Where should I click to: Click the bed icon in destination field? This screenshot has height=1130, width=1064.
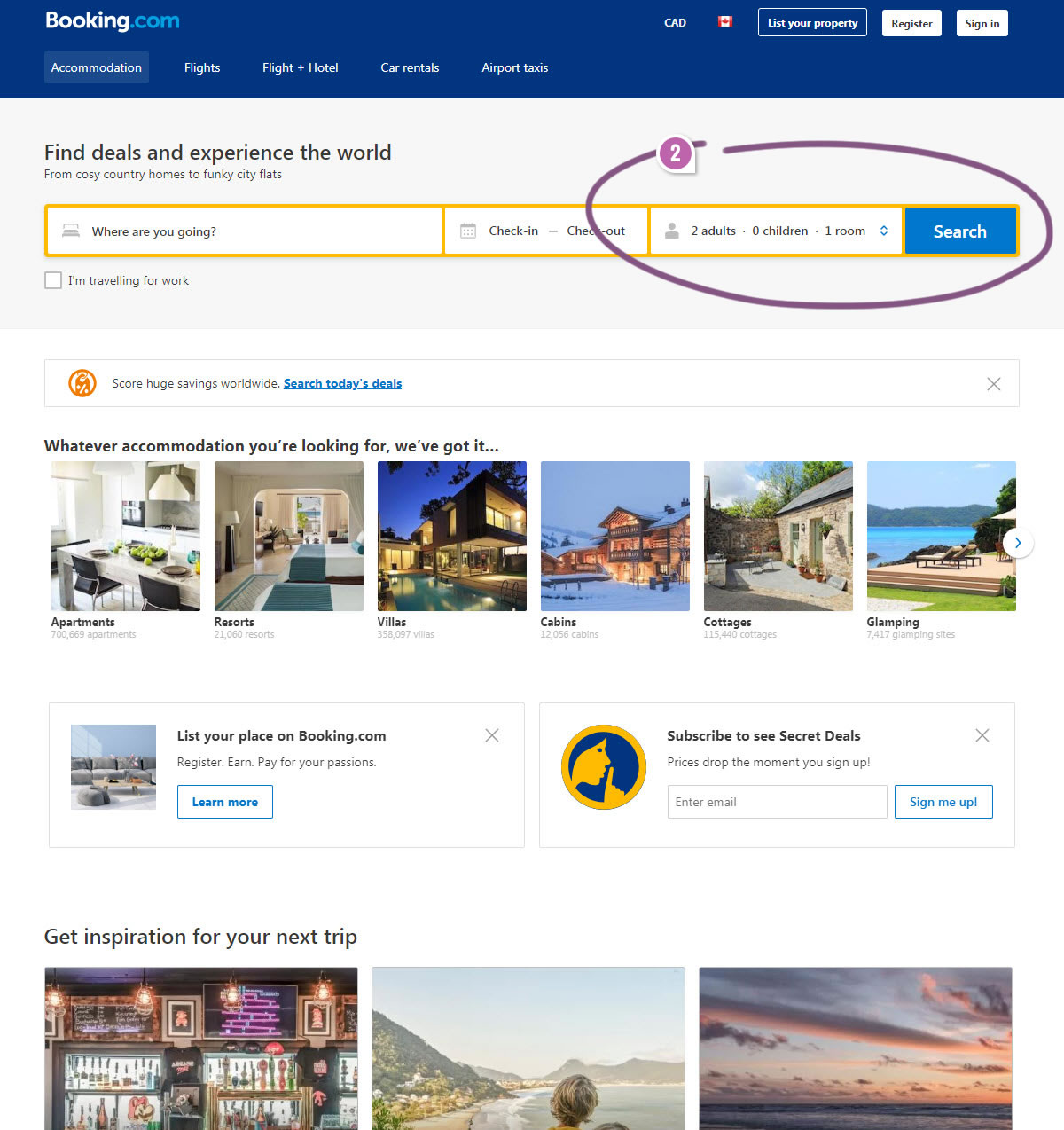pyautogui.click(x=71, y=231)
